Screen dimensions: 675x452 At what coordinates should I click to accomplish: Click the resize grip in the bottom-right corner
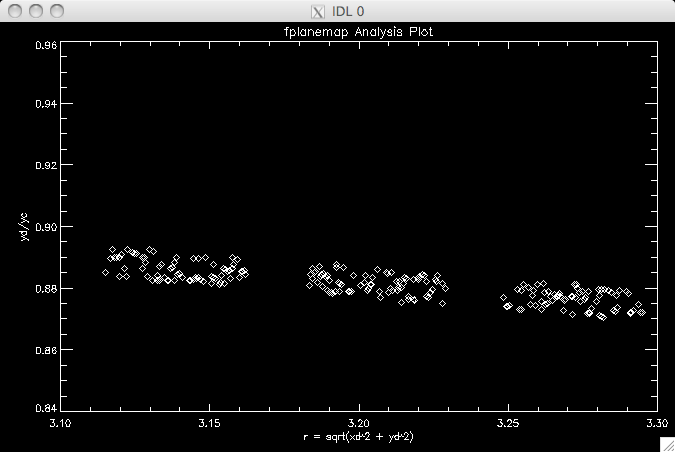click(x=666, y=443)
